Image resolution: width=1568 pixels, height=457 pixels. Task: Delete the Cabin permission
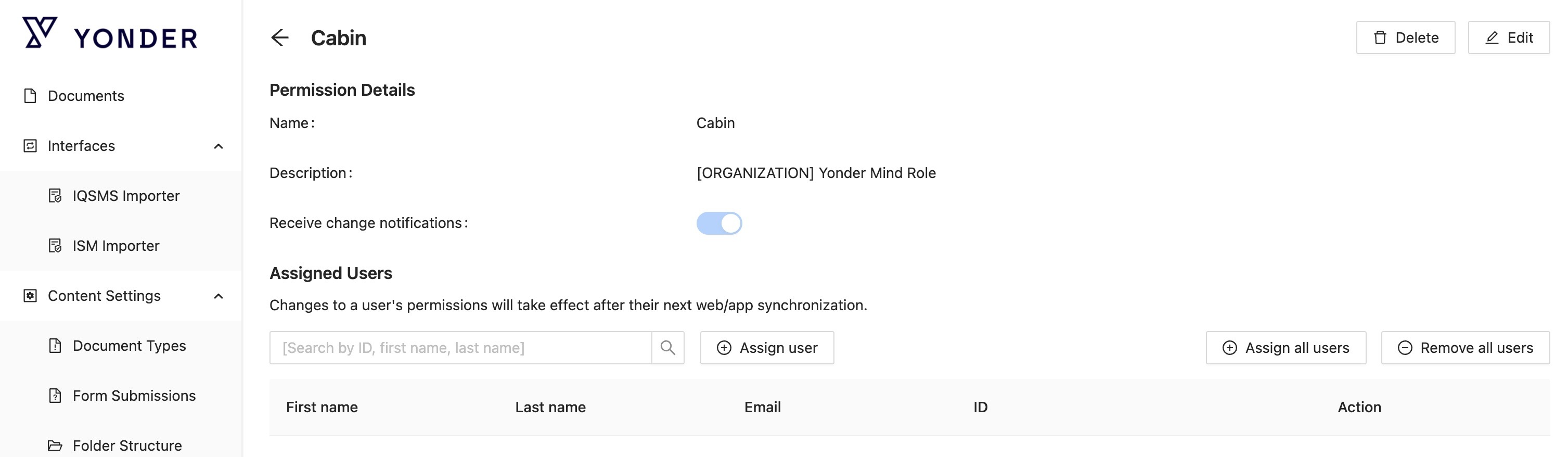pyautogui.click(x=1405, y=38)
